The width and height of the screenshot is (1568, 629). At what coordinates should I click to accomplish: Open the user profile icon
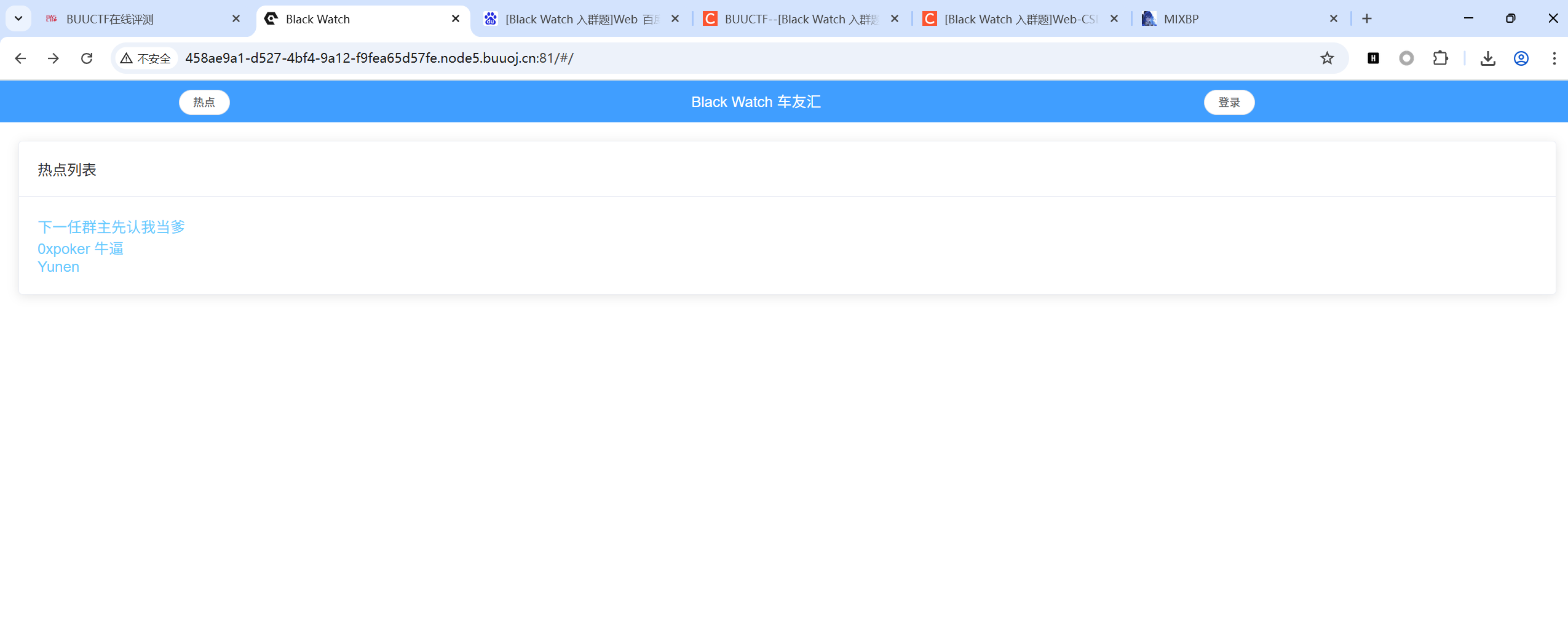1521,58
